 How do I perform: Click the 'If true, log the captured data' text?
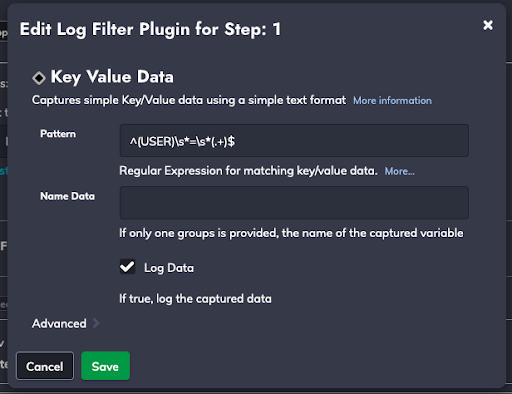pyautogui.click(x=195, y=299)
